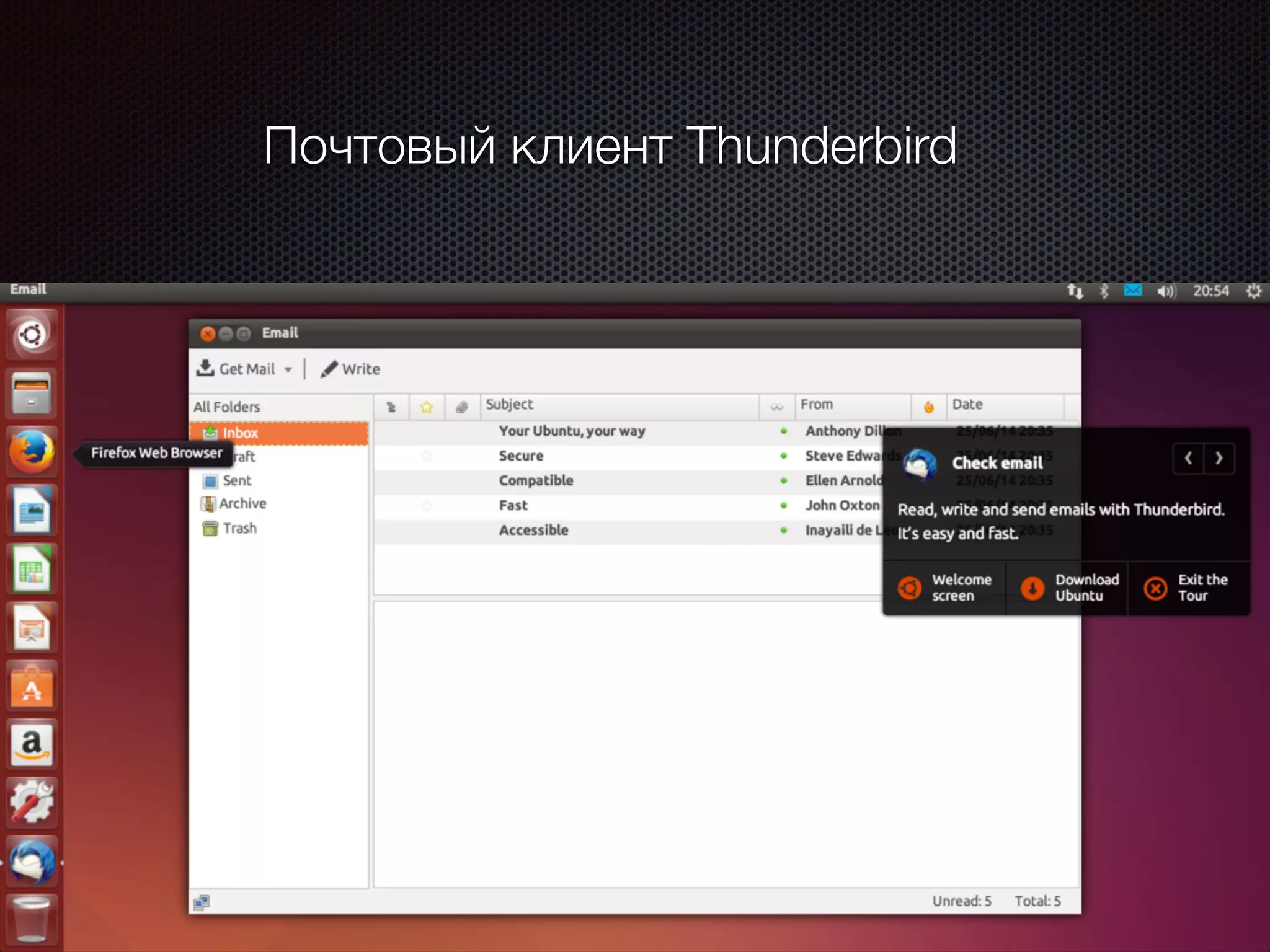Screen dimensions: 1270x952
Task: Click the Email title in top panel
Action: click(28, 289)
